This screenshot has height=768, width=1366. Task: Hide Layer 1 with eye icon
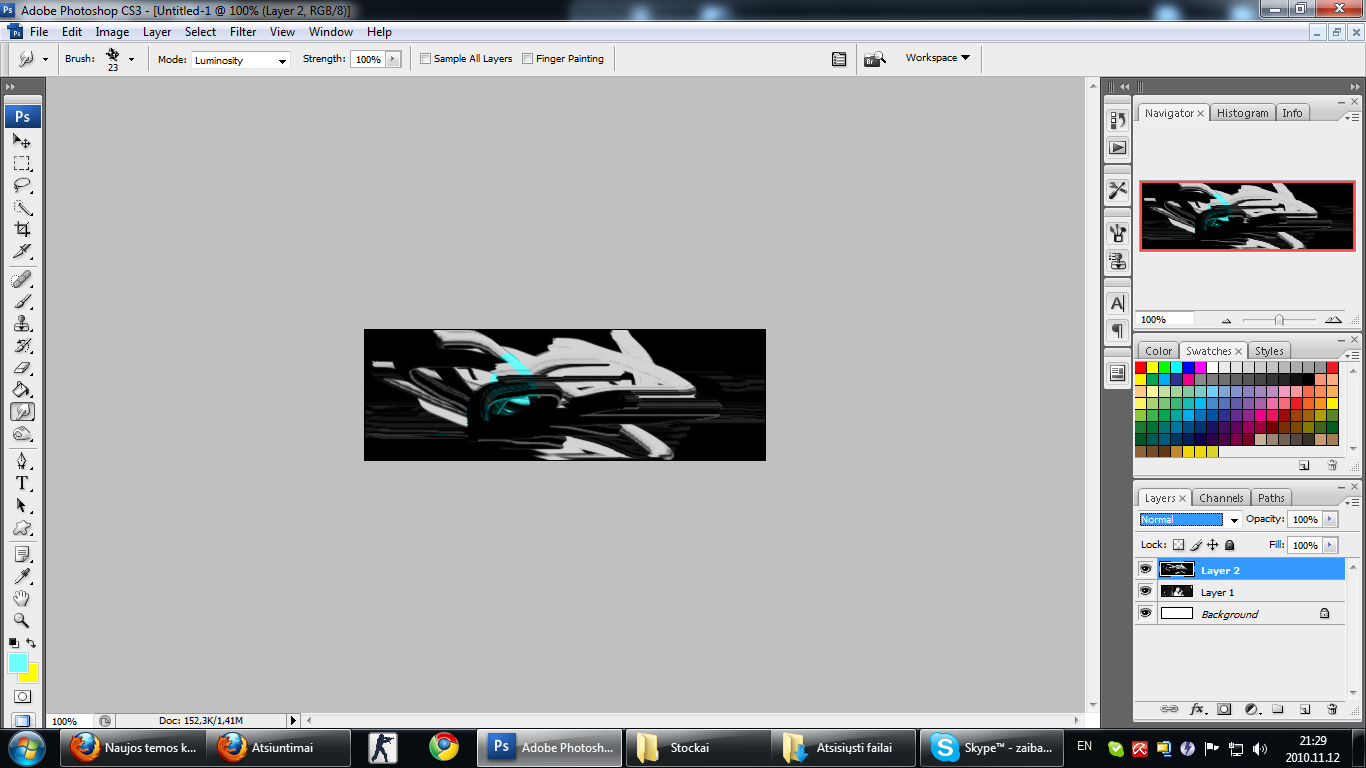(x=1145, y=591)
